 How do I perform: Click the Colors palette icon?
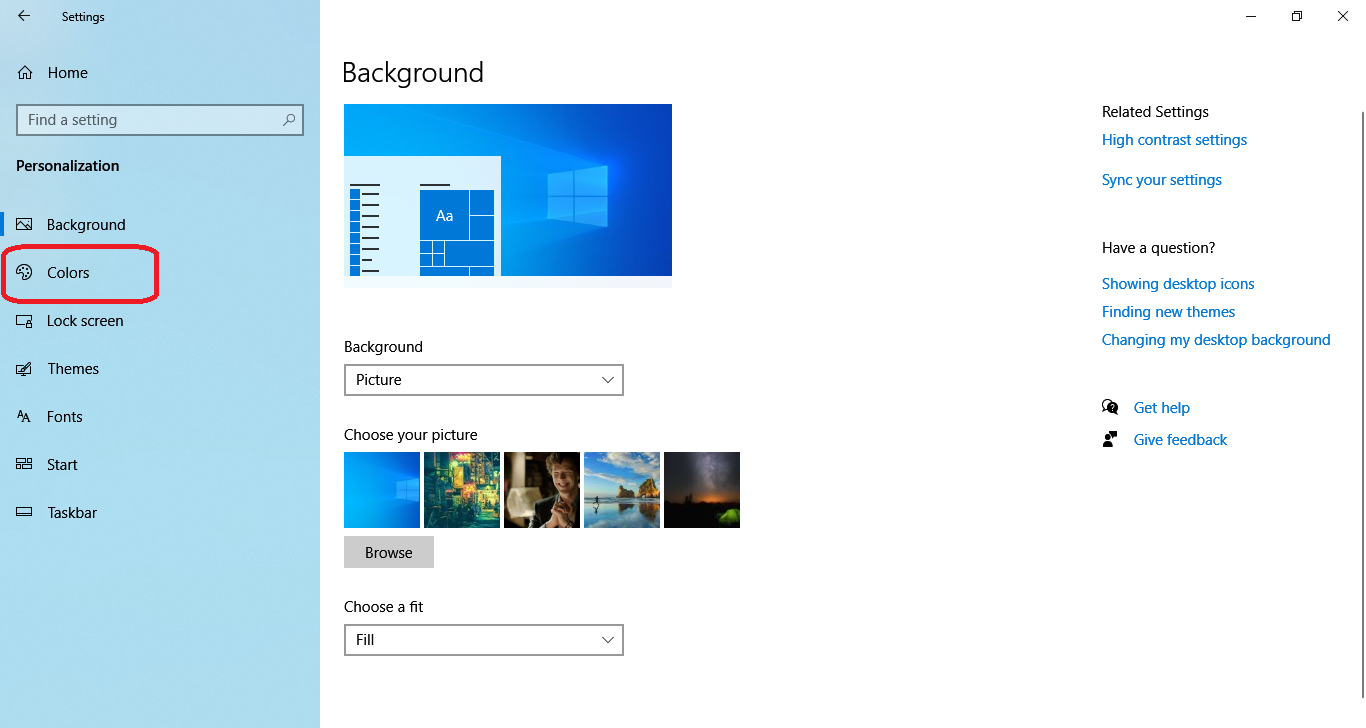[x=25, y=273]
